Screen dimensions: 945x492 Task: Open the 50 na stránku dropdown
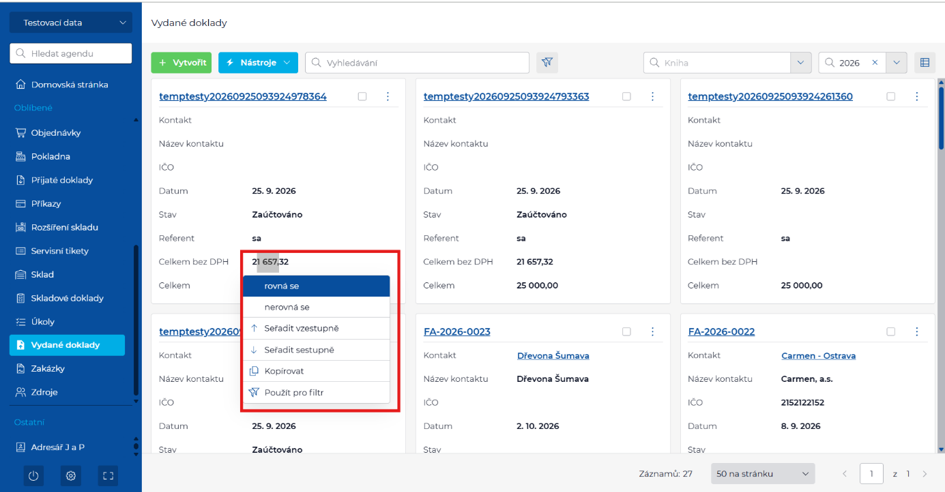point(763,474)
